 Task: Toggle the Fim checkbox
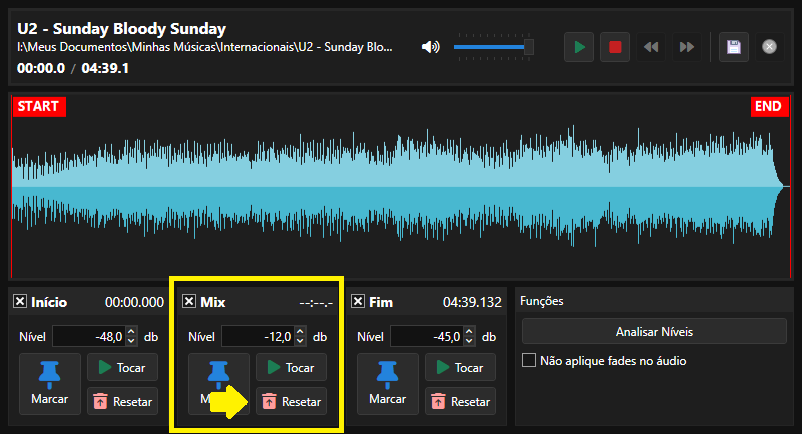point(358,302)
